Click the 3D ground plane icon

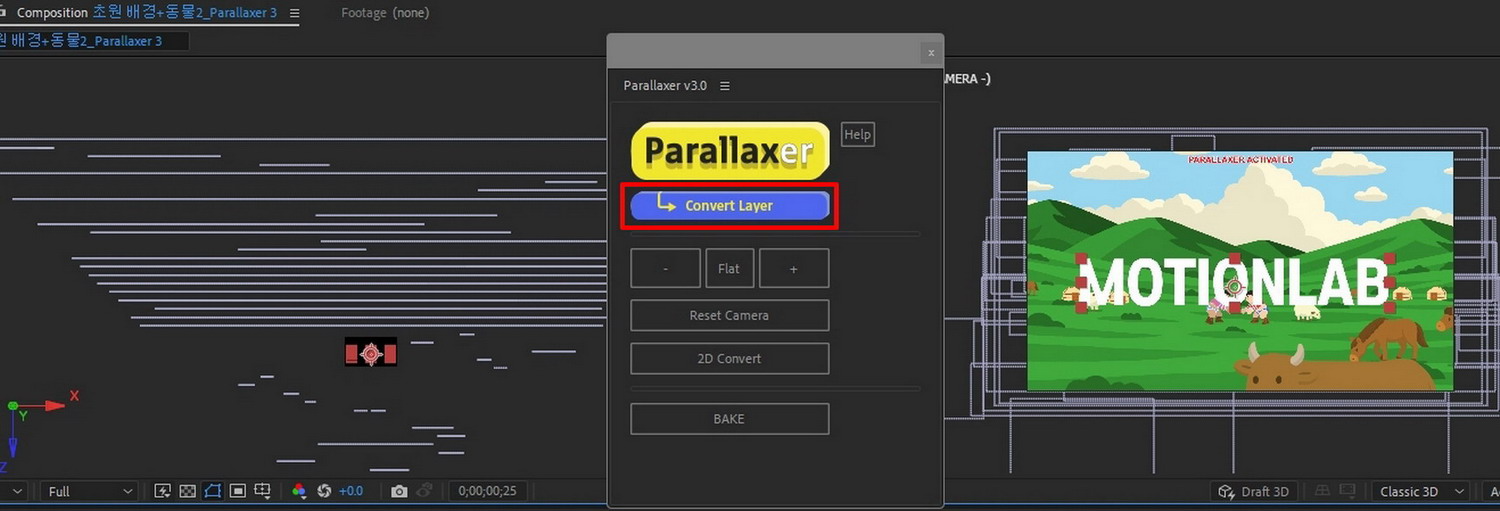1322,491
